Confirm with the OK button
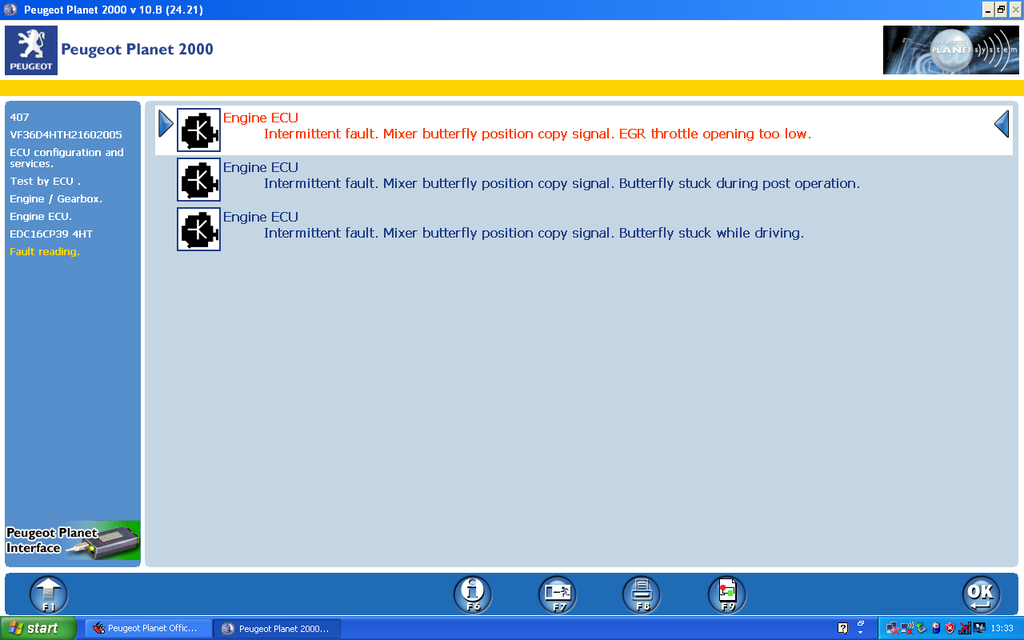This screenshot has width=1024, height=640. pyautogui.click(x=981, y=594)
